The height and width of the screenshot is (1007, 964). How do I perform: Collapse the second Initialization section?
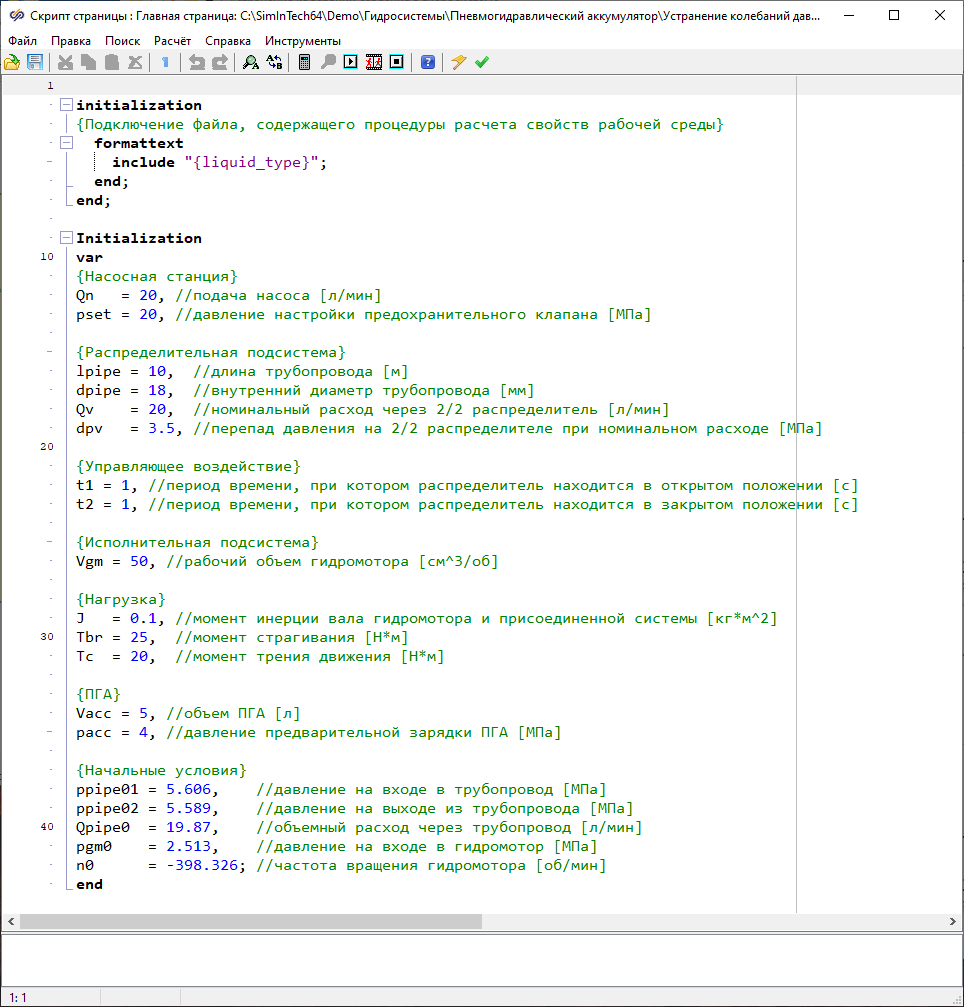(x=67, y=238)
